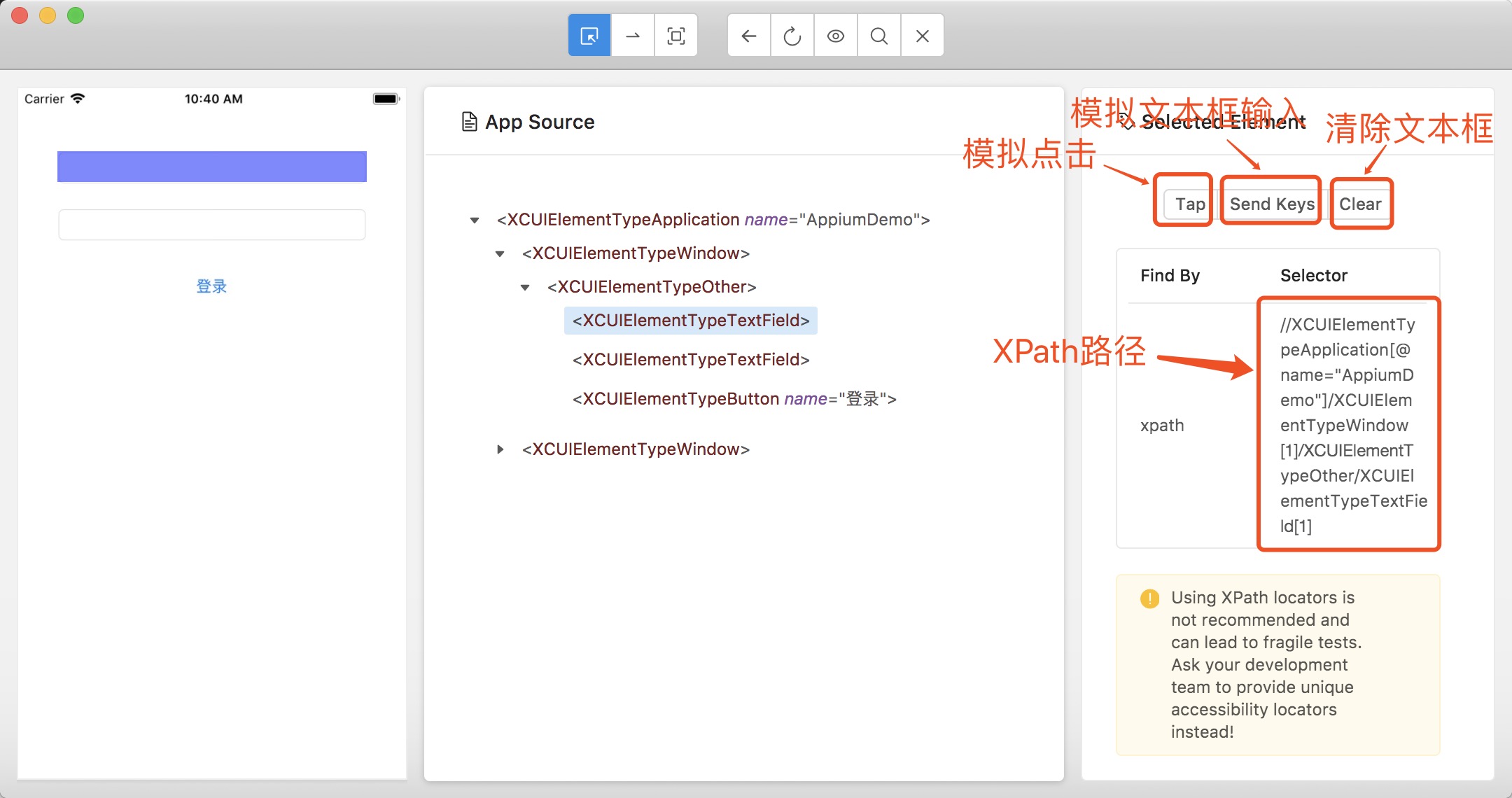Image resolution: width=1512 pixels, height=798 pixels.
Task: Choose Tap By Coordinates tool
Action: tap(676, 36)
